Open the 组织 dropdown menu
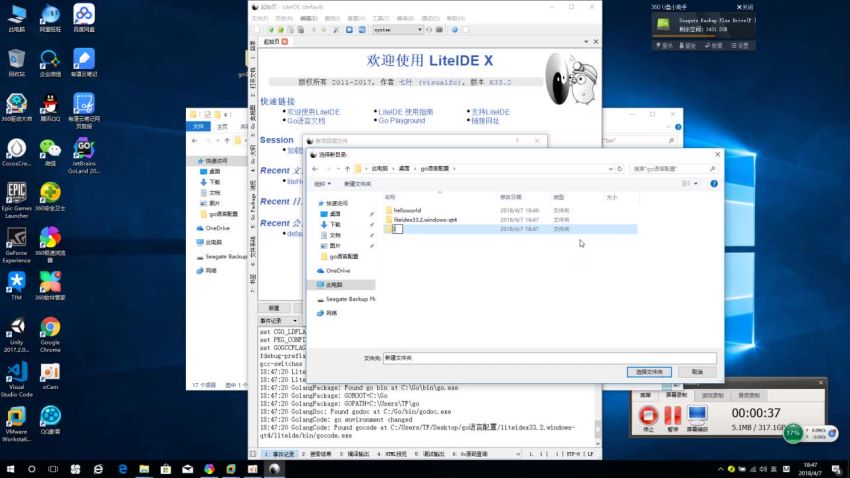 click(x=322, y=184)
